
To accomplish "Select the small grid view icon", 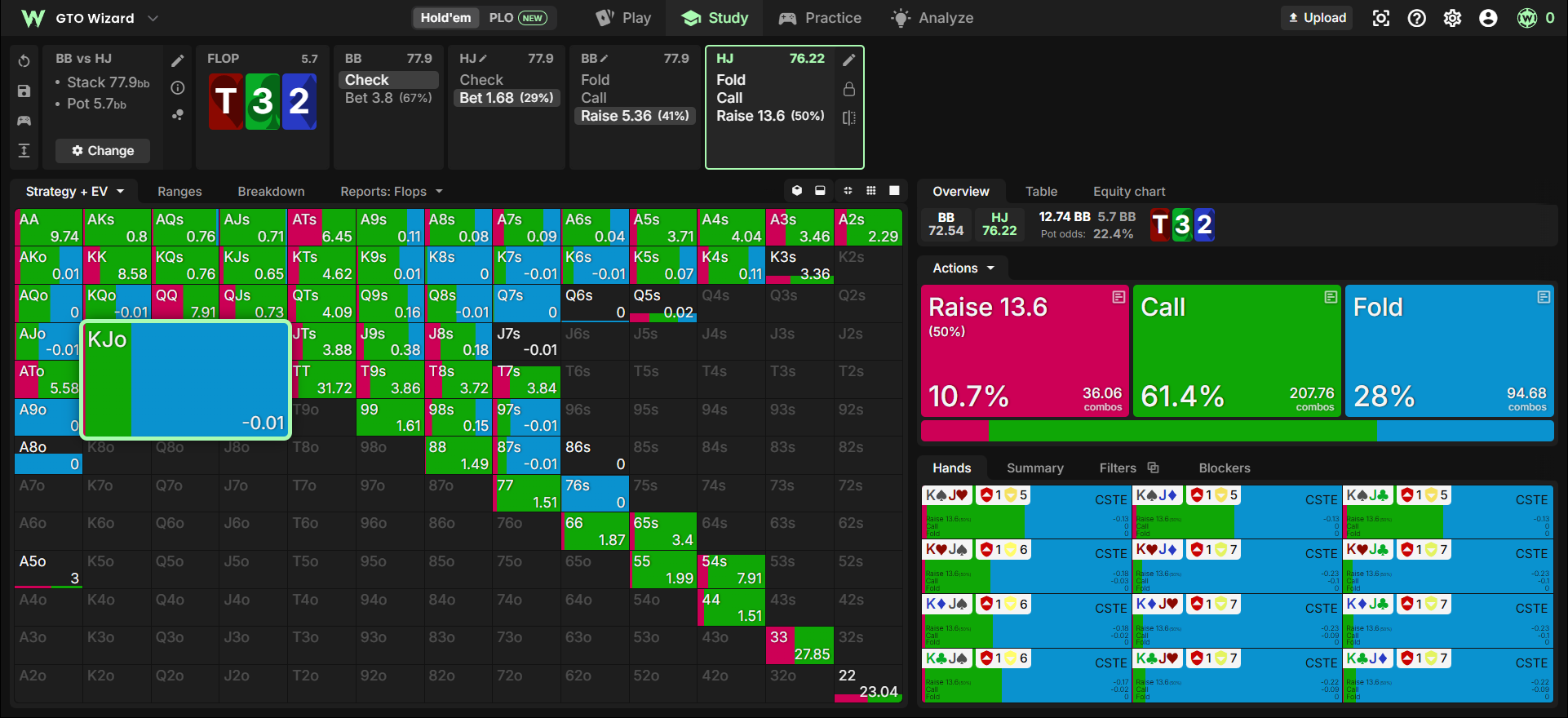I will [871, 191].
